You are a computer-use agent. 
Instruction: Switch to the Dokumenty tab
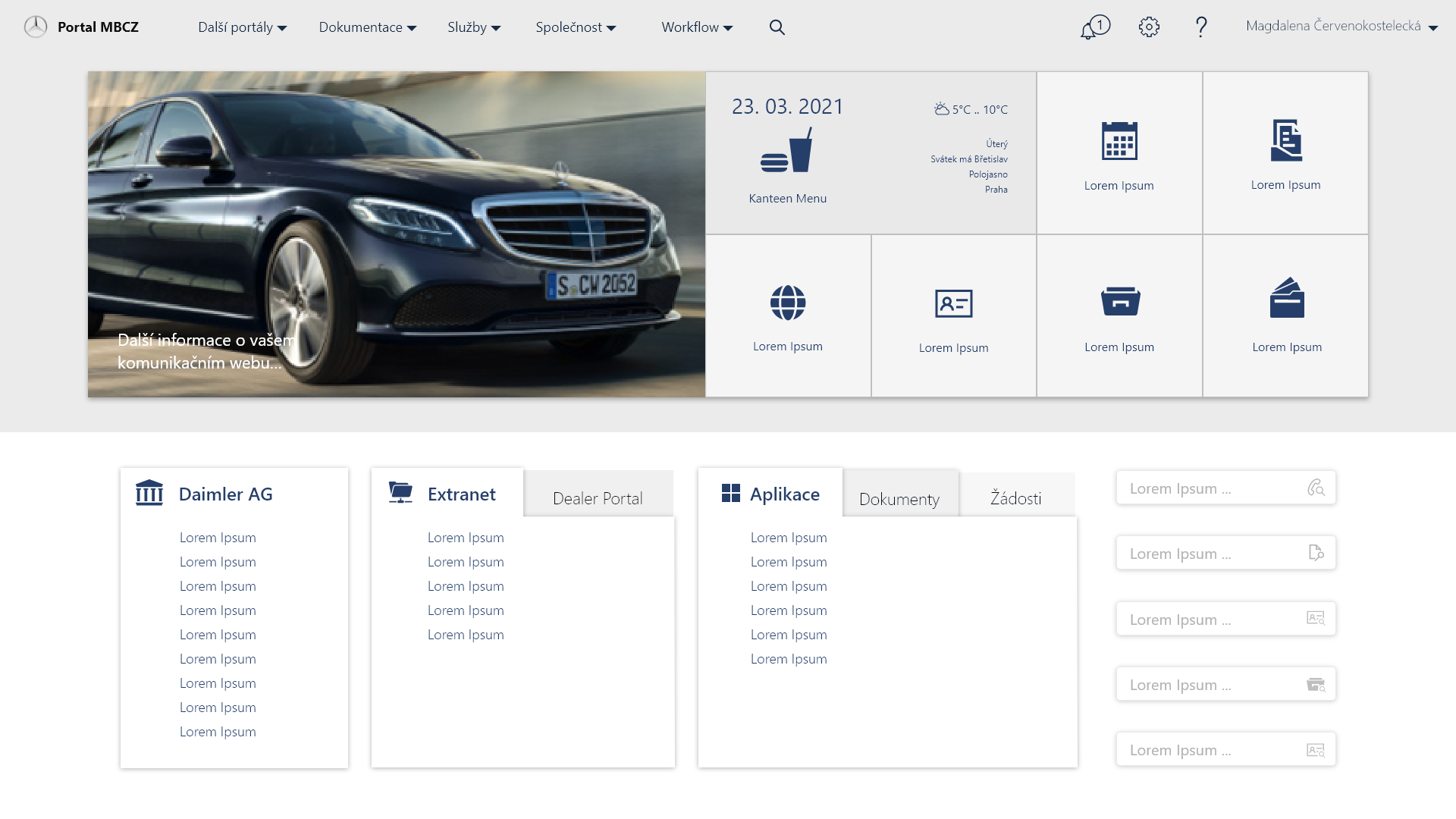(x=899, y=499)
